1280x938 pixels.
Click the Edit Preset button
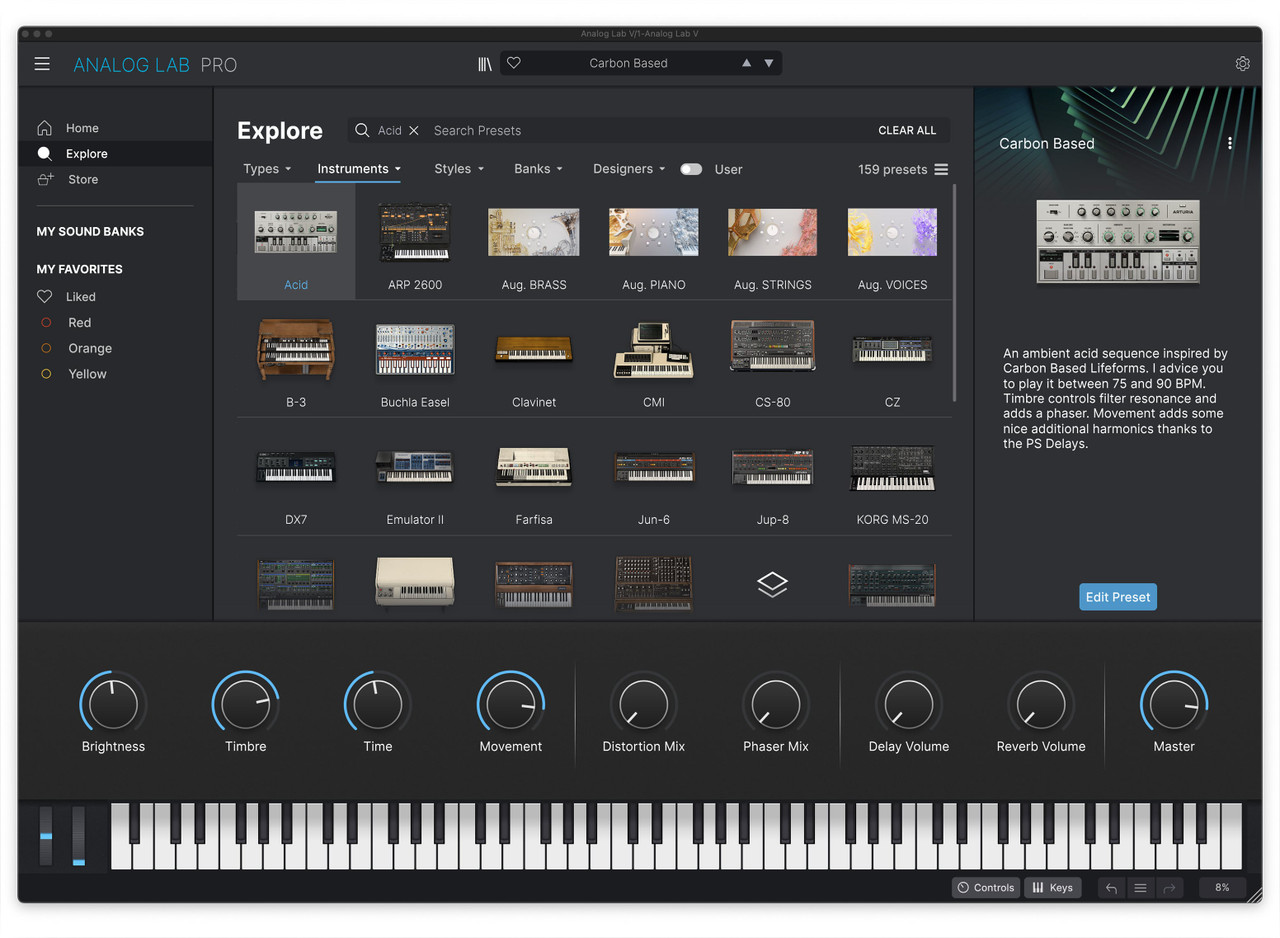[x=1117, y=596]
